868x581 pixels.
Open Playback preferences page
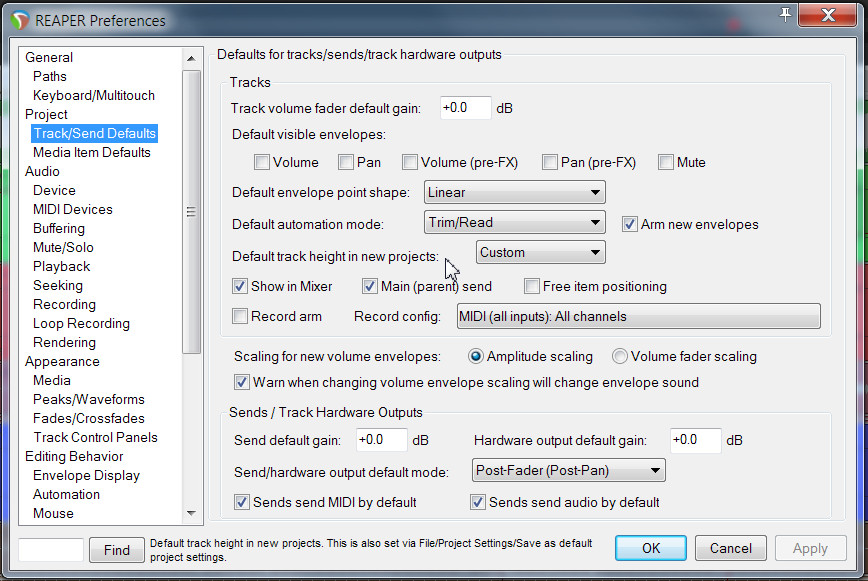(61, 266)
